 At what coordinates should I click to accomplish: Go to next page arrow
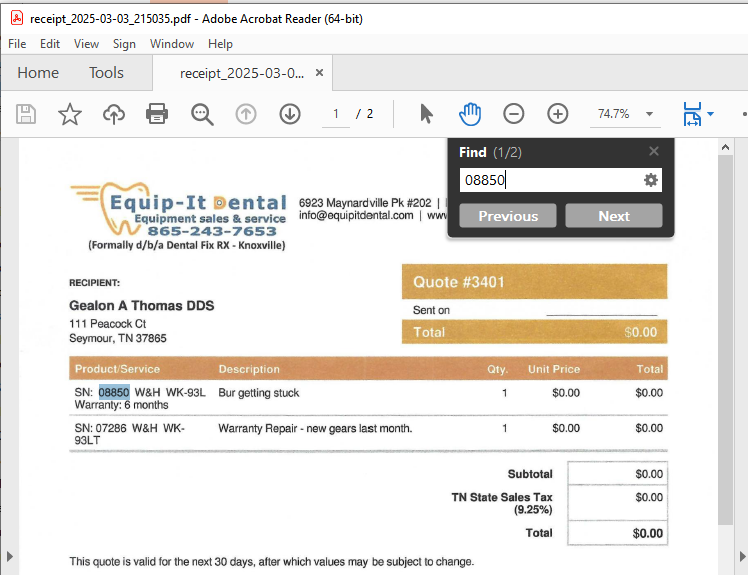[x=290, y=114]
